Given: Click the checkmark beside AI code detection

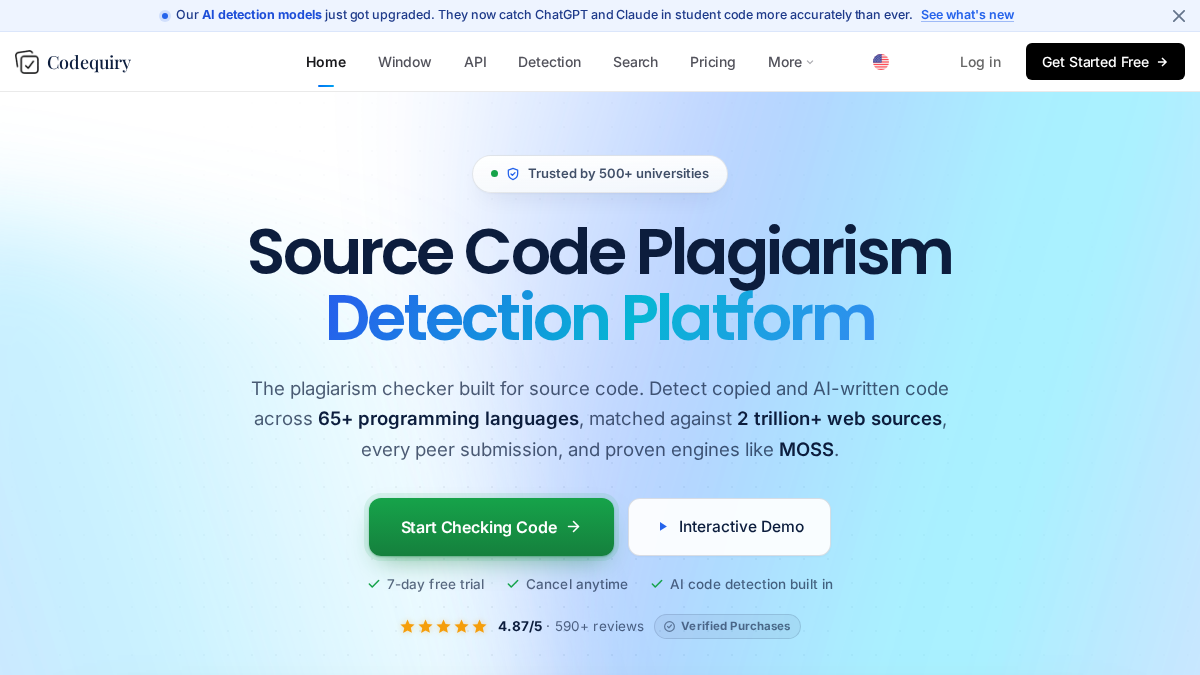Looking at the screenshot, I should coord(657,584).
